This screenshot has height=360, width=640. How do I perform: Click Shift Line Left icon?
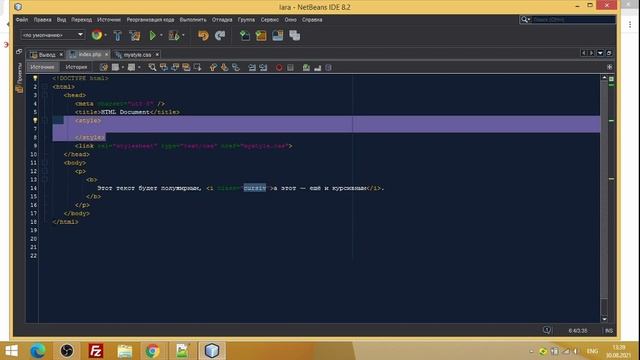pos(252,67)
